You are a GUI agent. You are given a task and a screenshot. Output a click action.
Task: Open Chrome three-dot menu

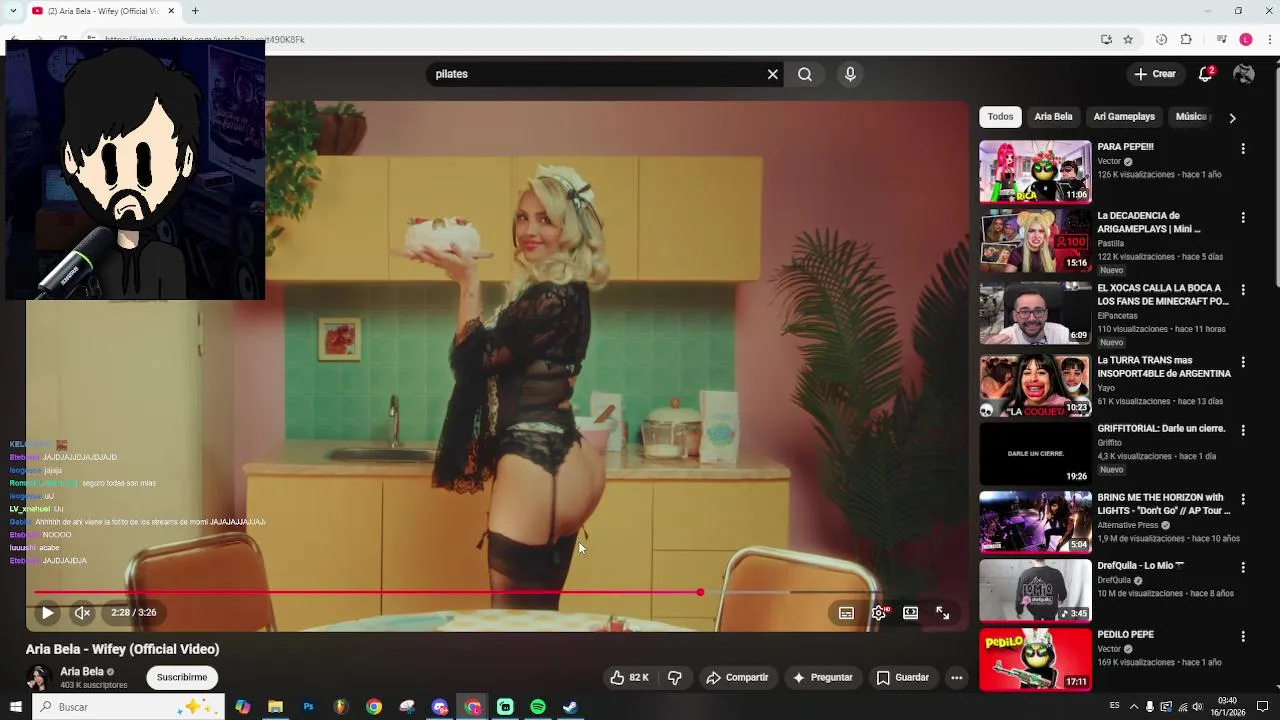click(x=1269, y=40)
